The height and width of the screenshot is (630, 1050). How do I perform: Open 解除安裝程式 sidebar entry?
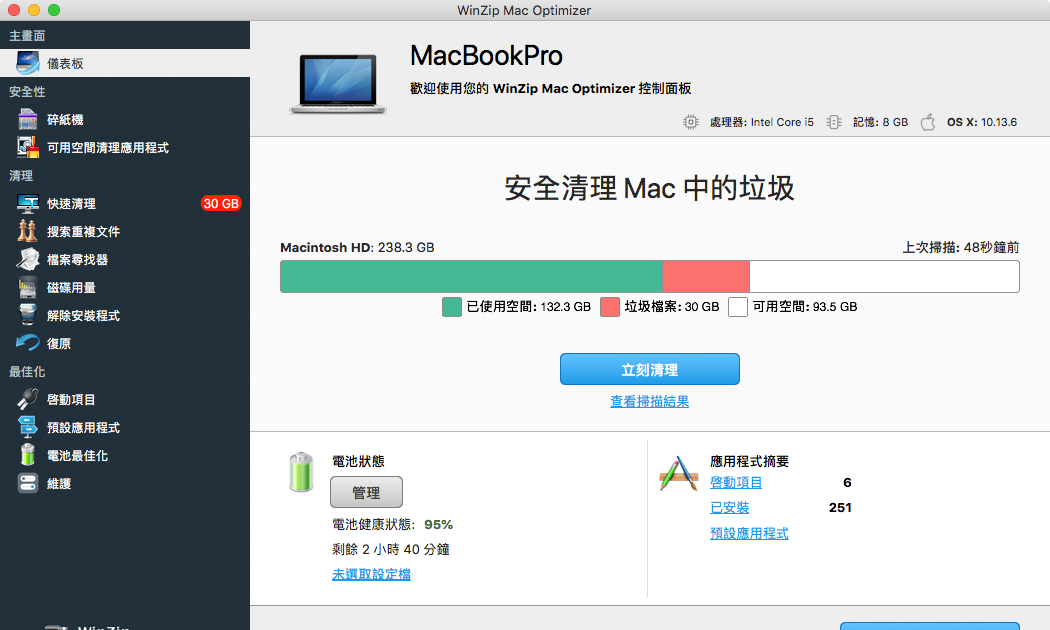(x=125, y=315)
